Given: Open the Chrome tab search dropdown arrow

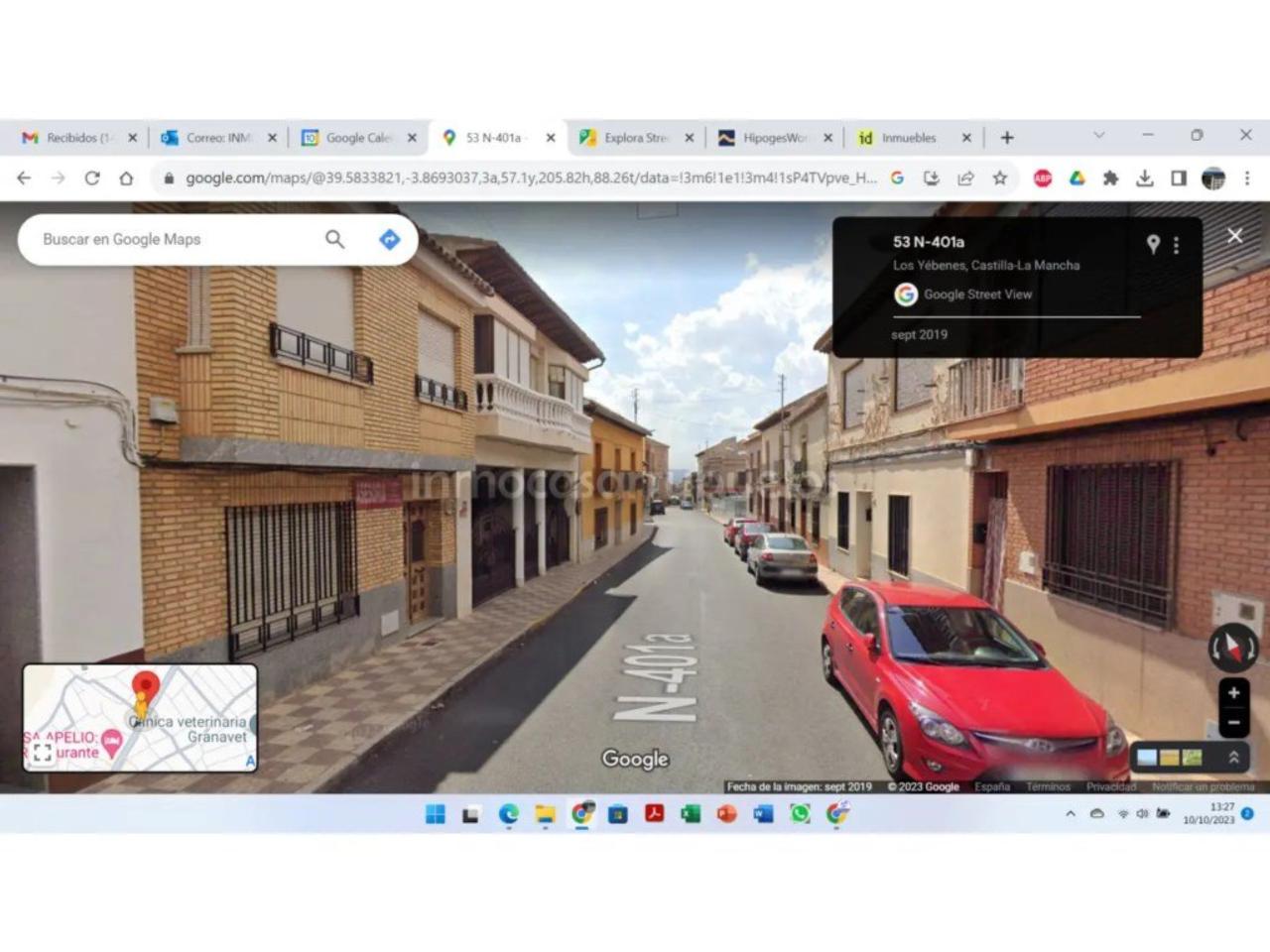Looking at the screenshot, I should click(1098, 135).
